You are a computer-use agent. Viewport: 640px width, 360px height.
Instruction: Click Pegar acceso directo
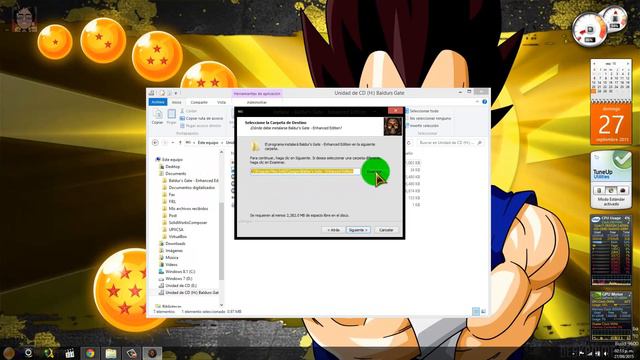200,126
